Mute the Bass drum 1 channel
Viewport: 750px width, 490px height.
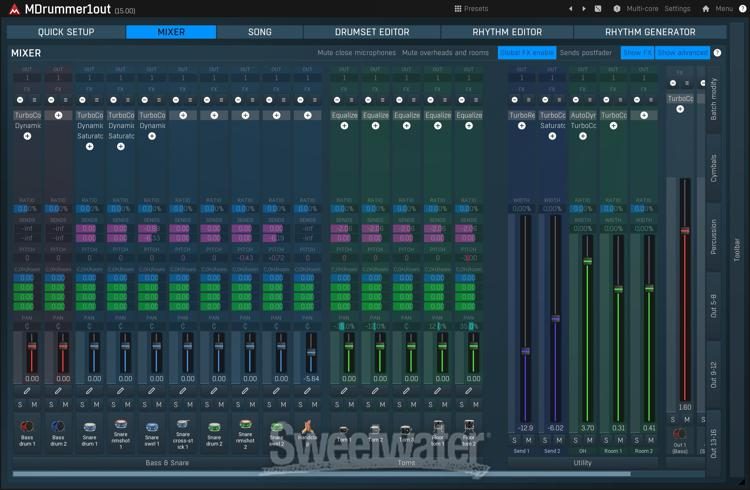click(x=34, y=404)
